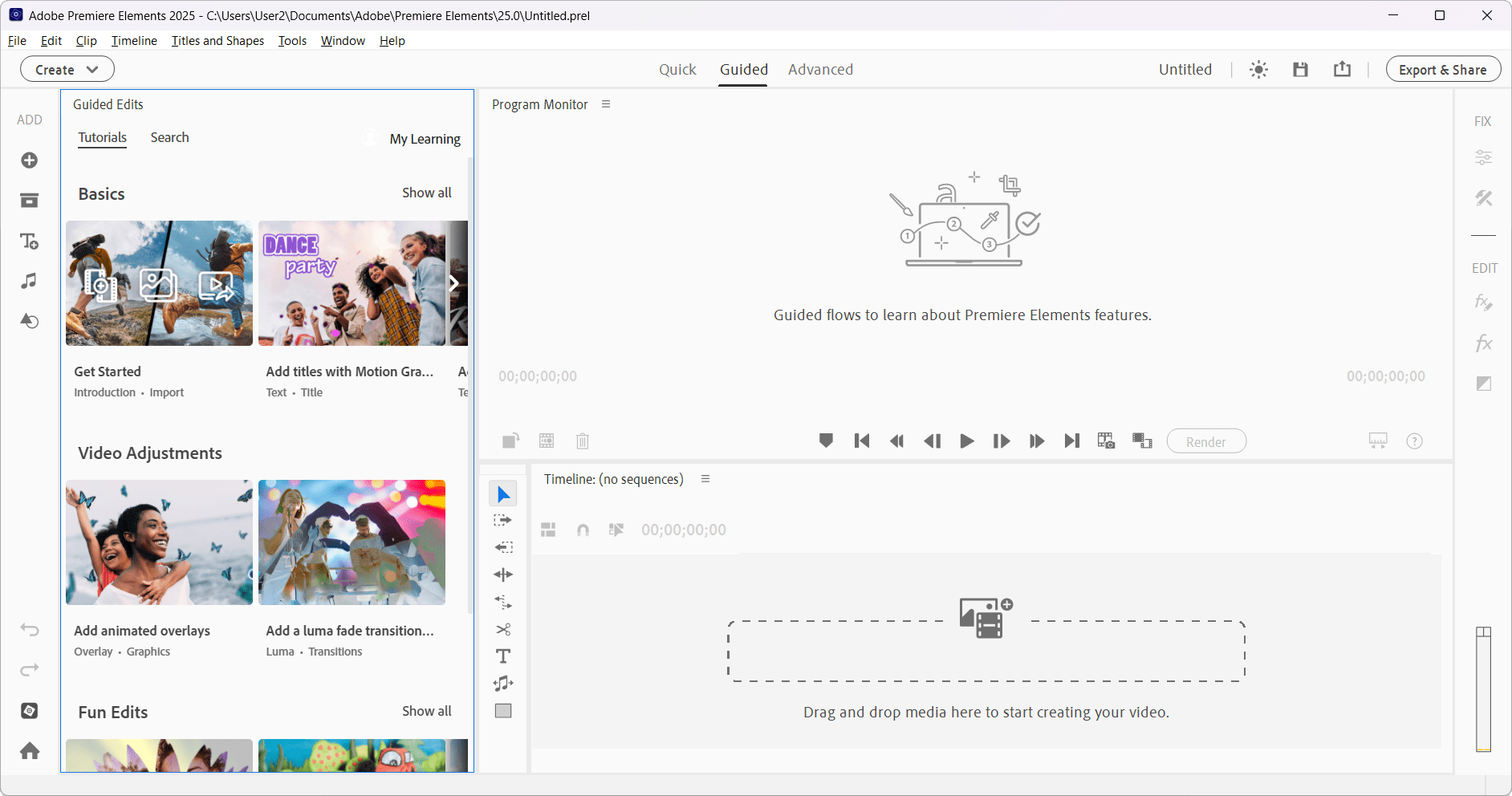
Task: Step forward one frame
Action: point(1002,441)
